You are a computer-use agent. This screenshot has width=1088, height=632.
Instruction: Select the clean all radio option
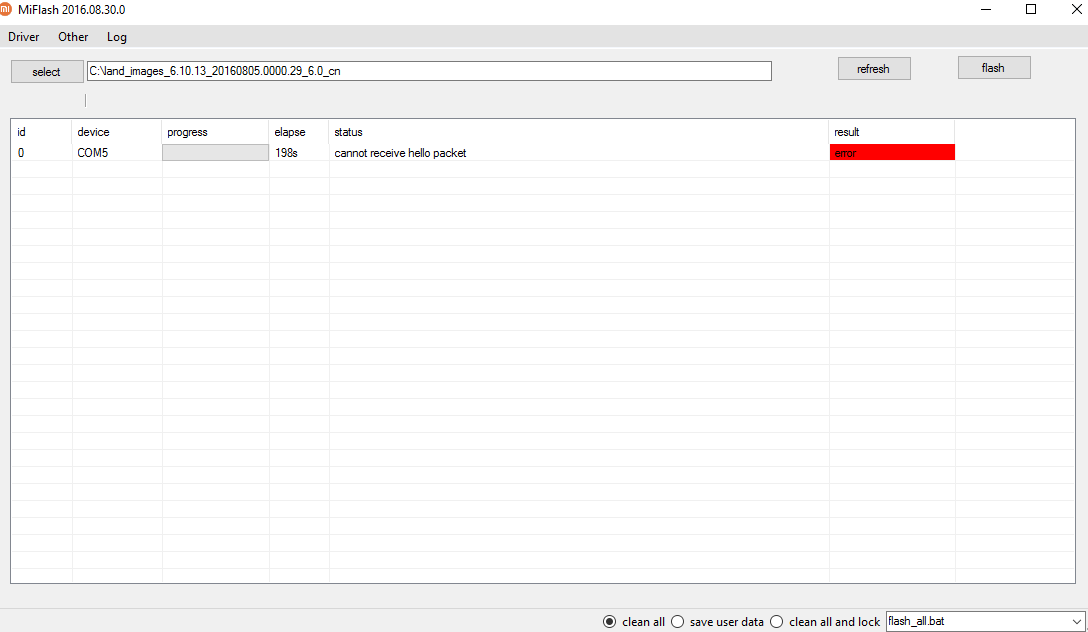pos(634,622)
